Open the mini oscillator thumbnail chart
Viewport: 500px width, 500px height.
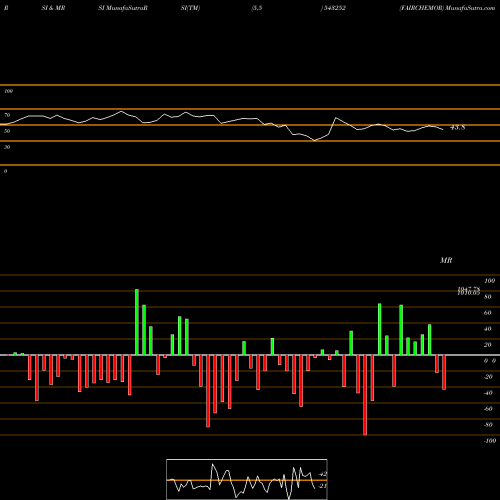tap(247, 479)
